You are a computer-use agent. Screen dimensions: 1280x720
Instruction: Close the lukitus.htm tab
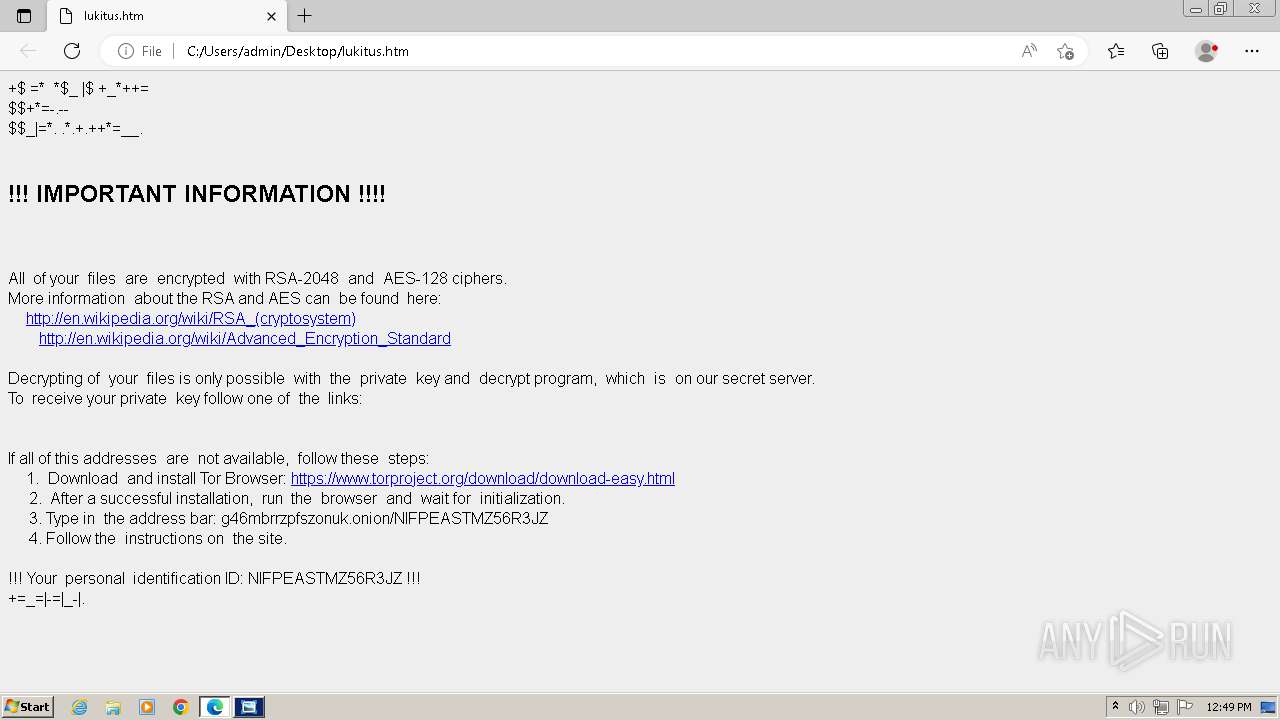[271, 16]
